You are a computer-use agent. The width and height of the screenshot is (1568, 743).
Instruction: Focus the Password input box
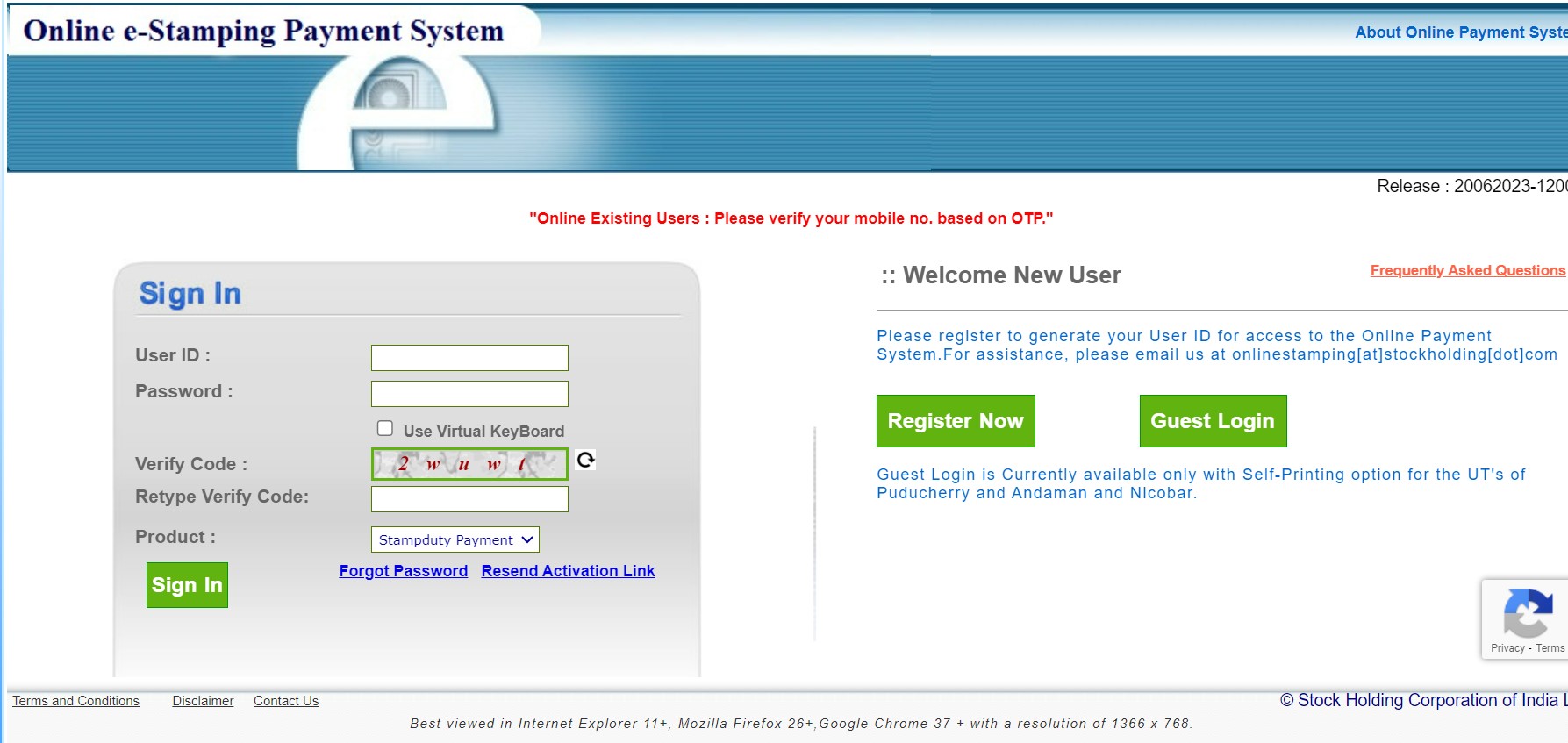(469, 394)
